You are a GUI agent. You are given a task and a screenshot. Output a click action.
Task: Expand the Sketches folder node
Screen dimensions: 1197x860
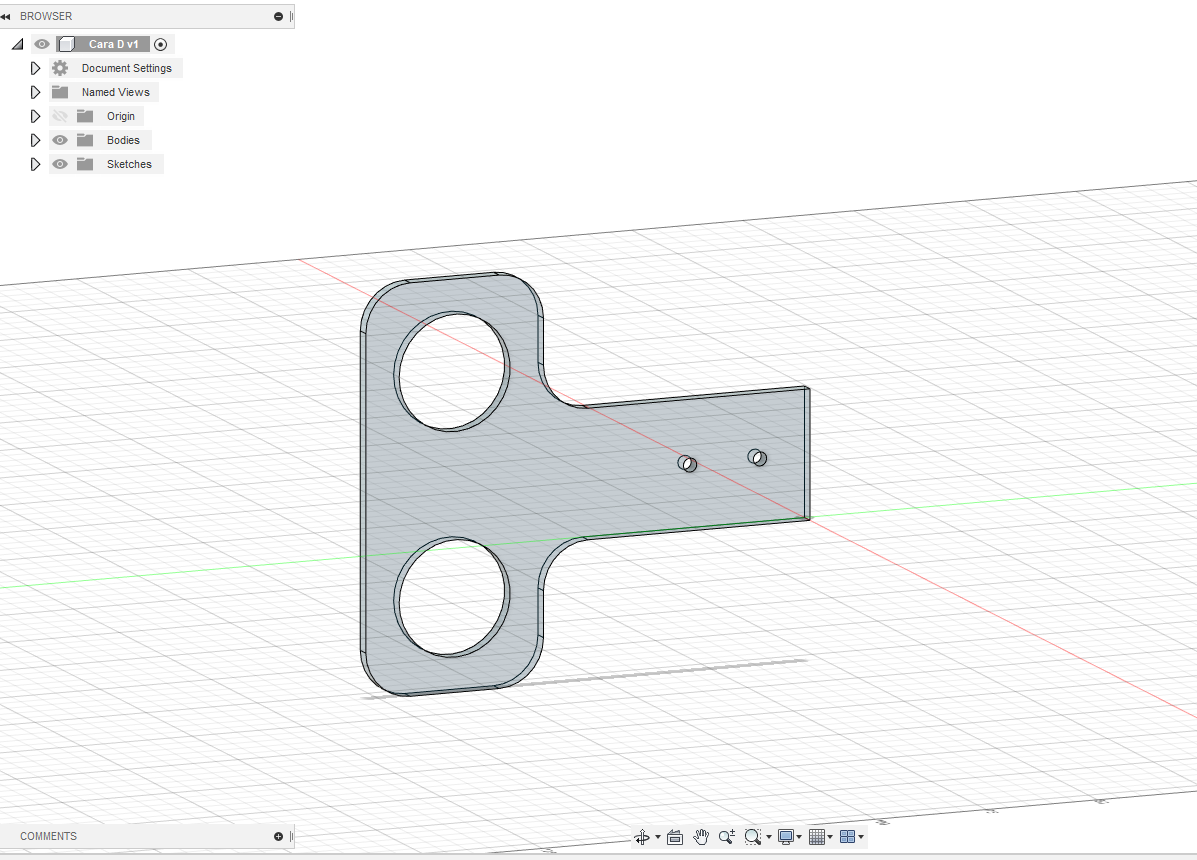(35, 164)
